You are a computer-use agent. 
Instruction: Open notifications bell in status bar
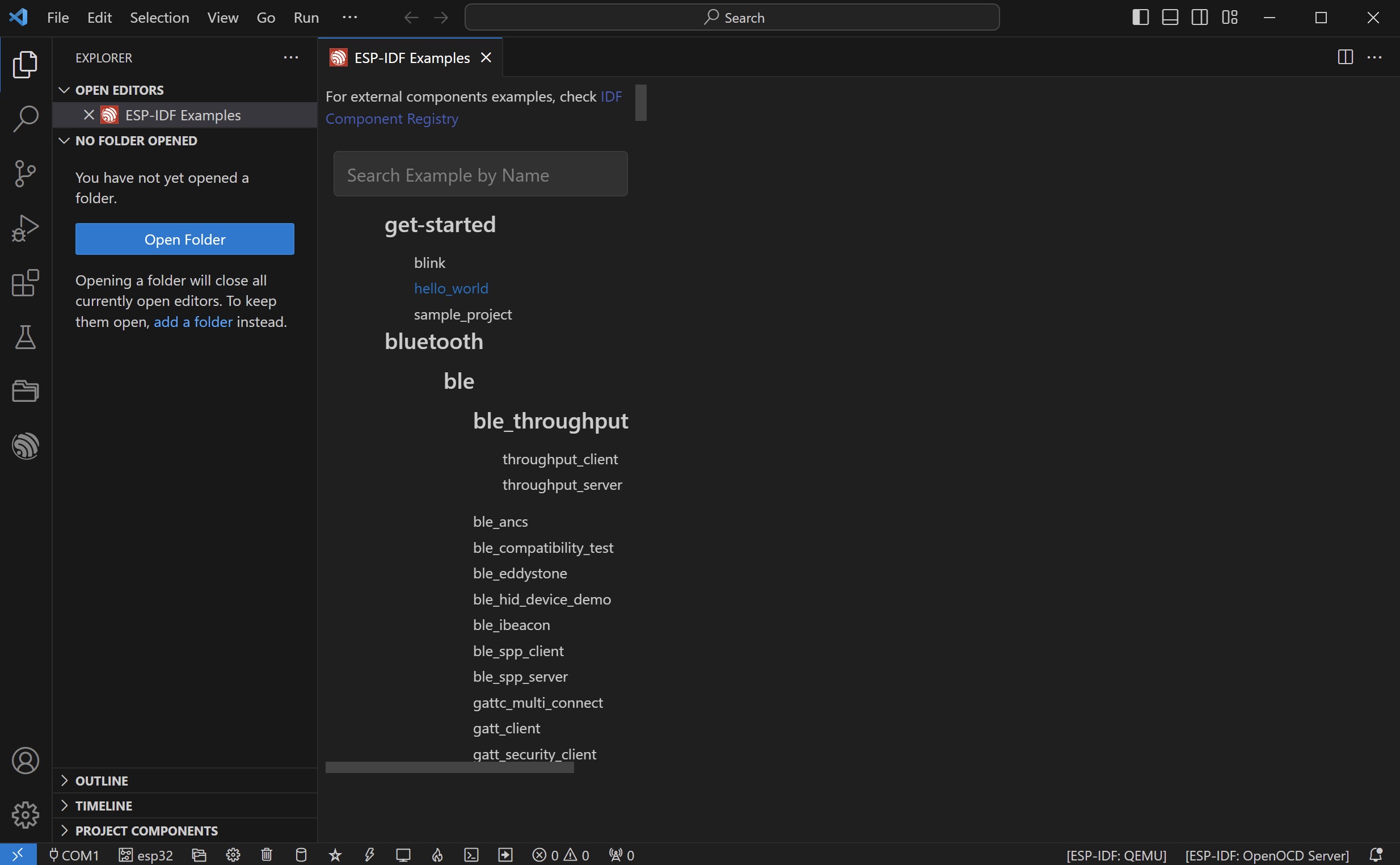coord(1376,855)
